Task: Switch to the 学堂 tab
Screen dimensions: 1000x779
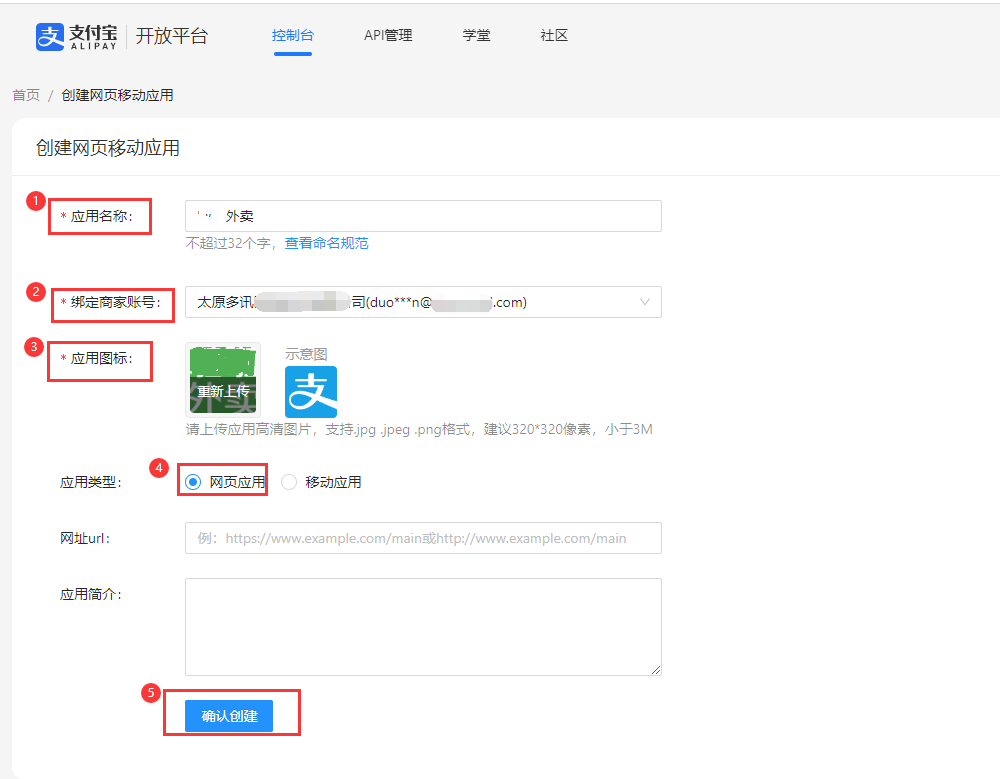Action: click(x=476, y=35)
